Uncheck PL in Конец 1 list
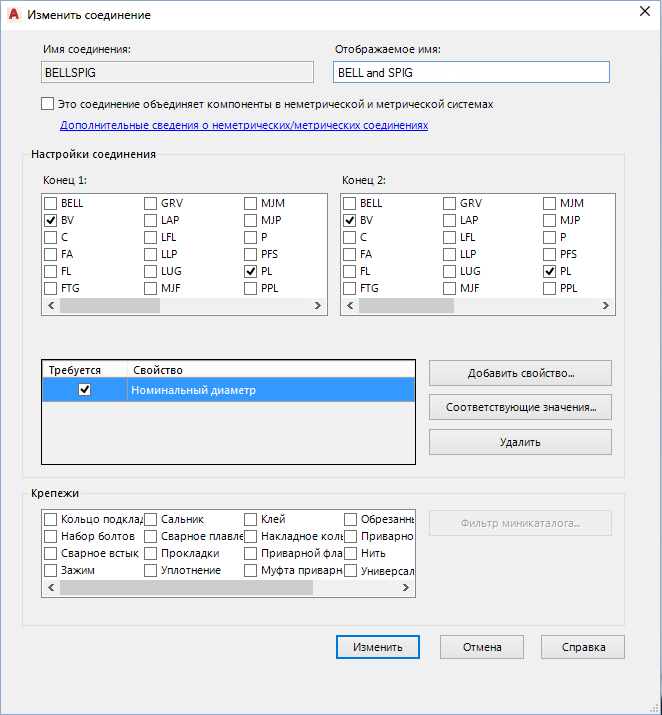Viewport: 662px width, 715px height. 250,271
